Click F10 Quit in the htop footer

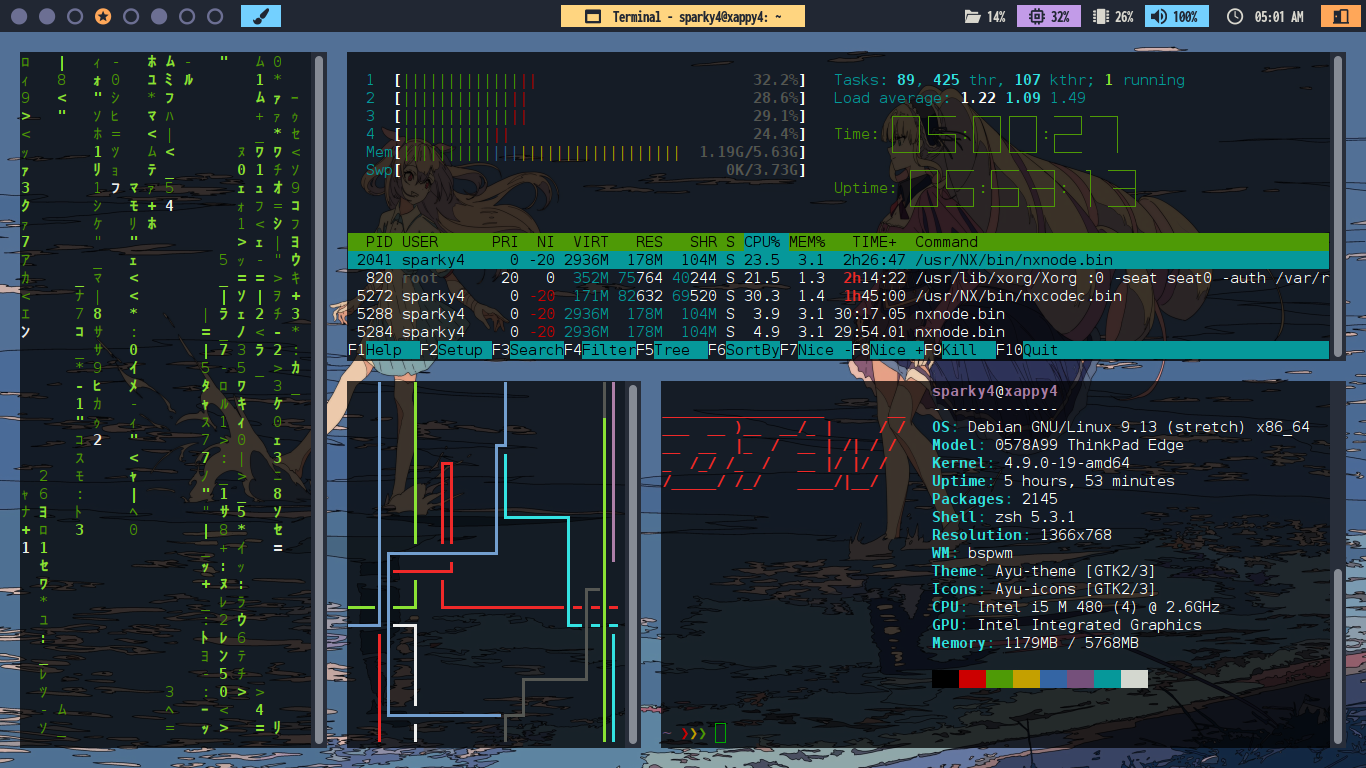(1039, 350)
